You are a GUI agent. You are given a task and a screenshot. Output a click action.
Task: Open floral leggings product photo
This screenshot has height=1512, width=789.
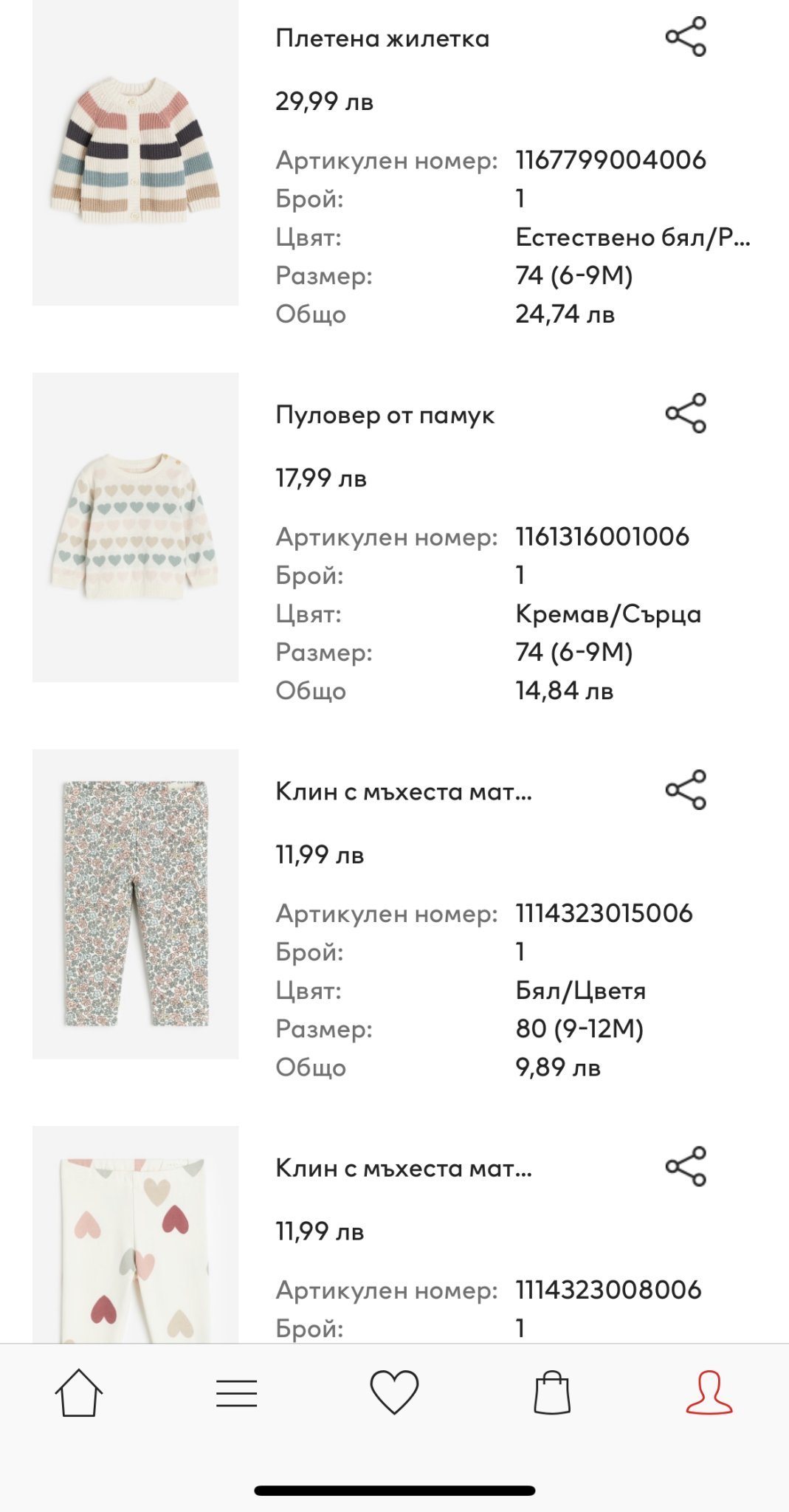tap(135, 904)
